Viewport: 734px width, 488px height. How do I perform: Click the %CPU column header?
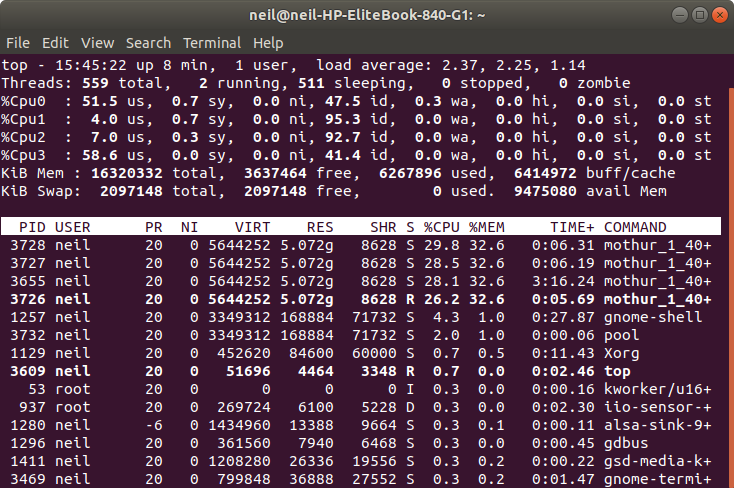[441, 227]
